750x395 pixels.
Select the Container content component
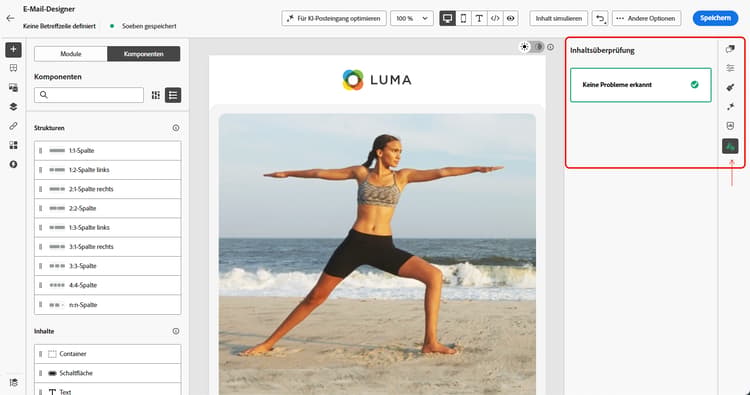108,354
